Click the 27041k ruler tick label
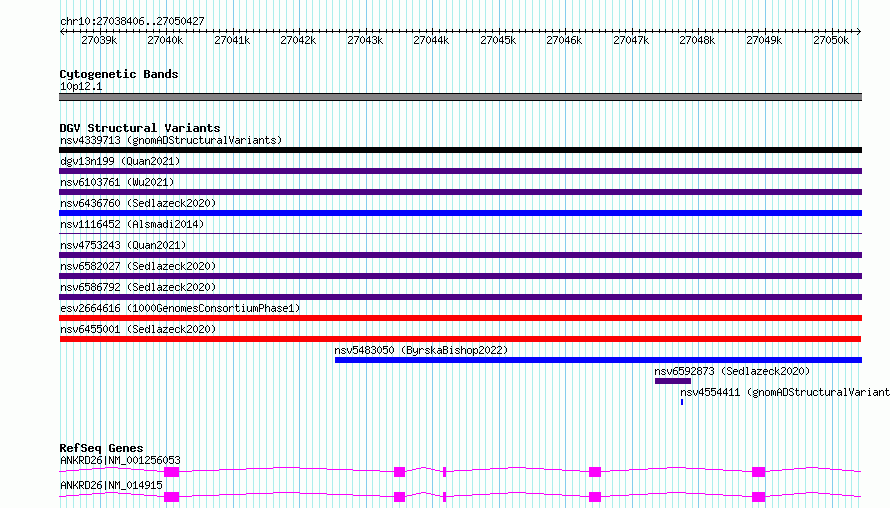Image resolution: width=890 pixels, height=508 pixels. pyautogui.click(x=232, y=40)
